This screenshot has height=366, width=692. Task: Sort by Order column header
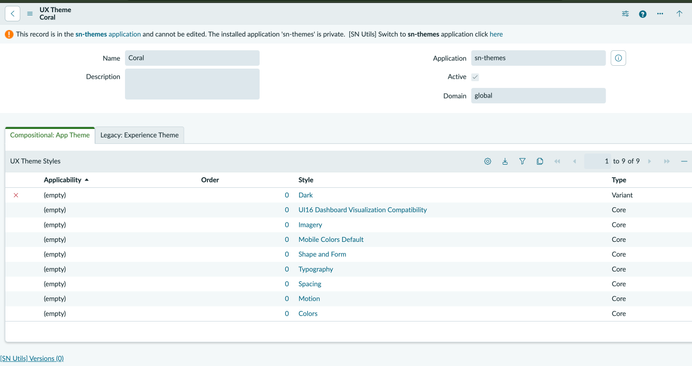tap(210, 180)
